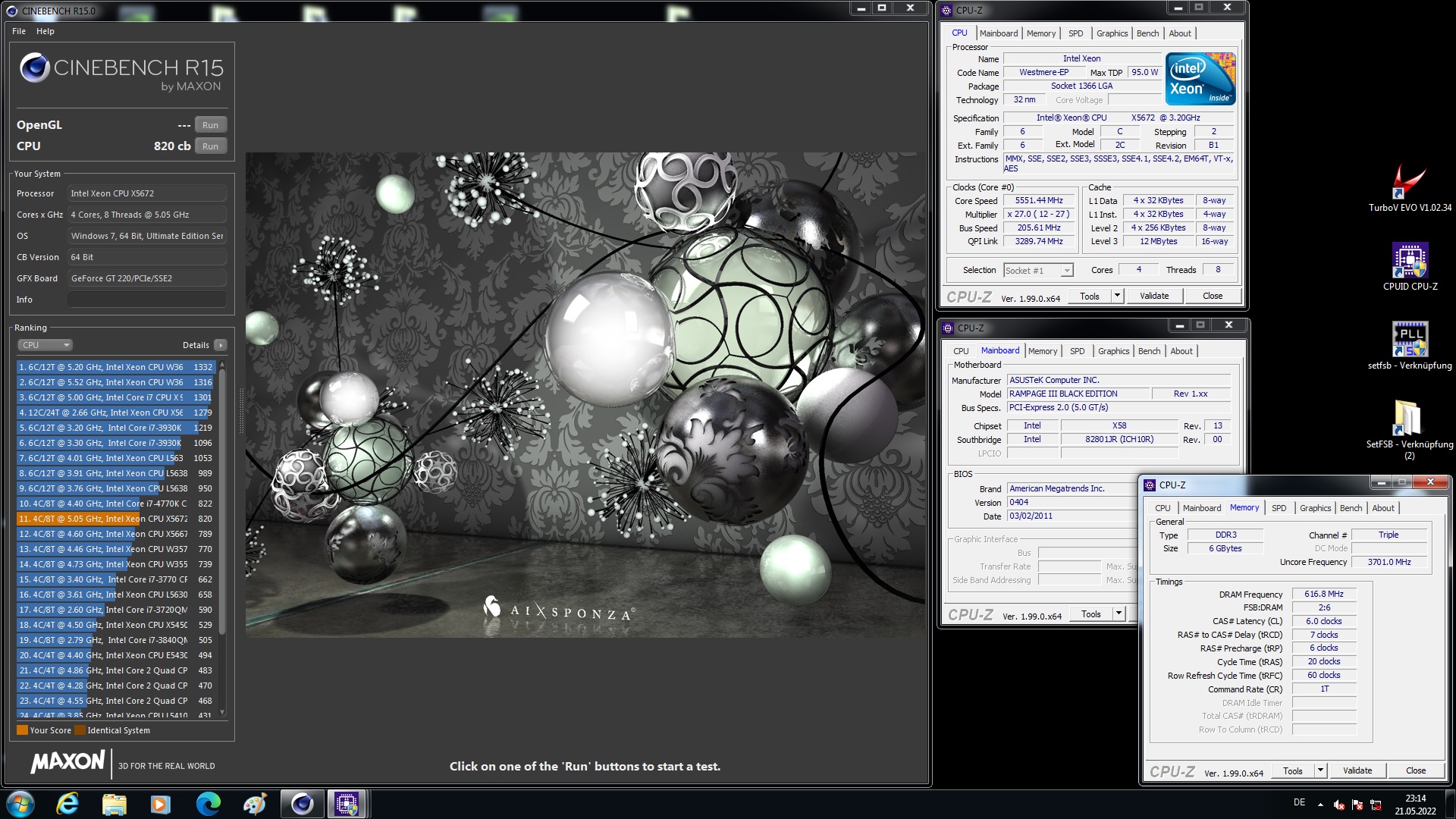The height and width of the screenshot is (819, 1456).
Task: Click DRAM Frequency value 616.8 MHz
Action: pyautogui.click(x=1323, y=595)
